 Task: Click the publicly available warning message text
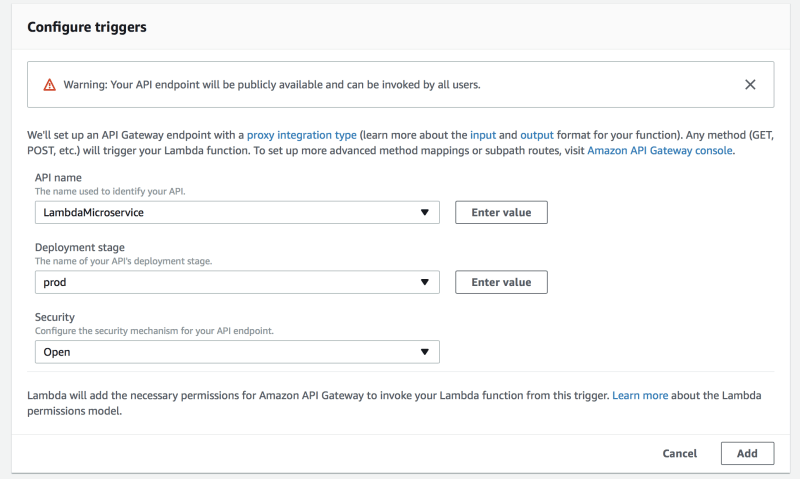click(272, 85)
